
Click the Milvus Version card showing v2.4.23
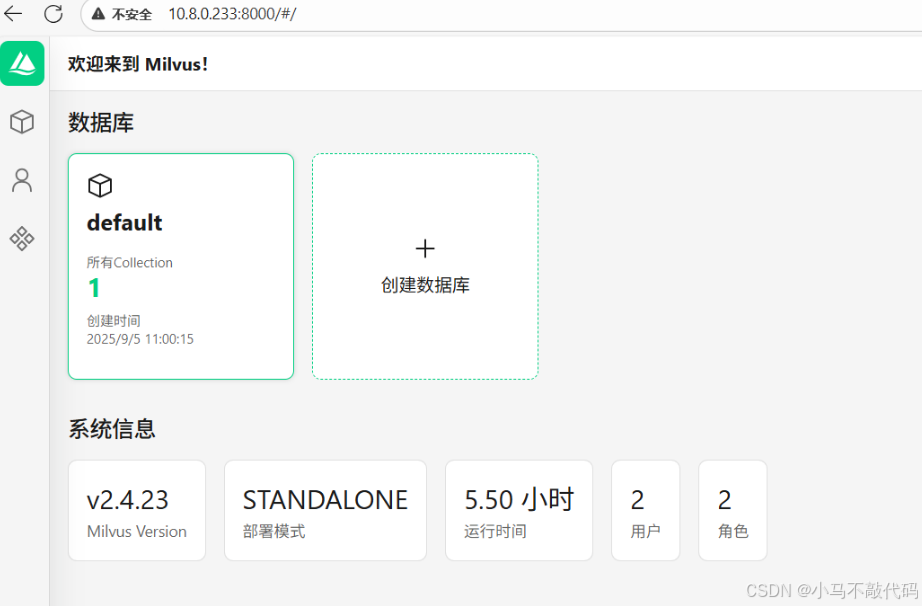137,510
